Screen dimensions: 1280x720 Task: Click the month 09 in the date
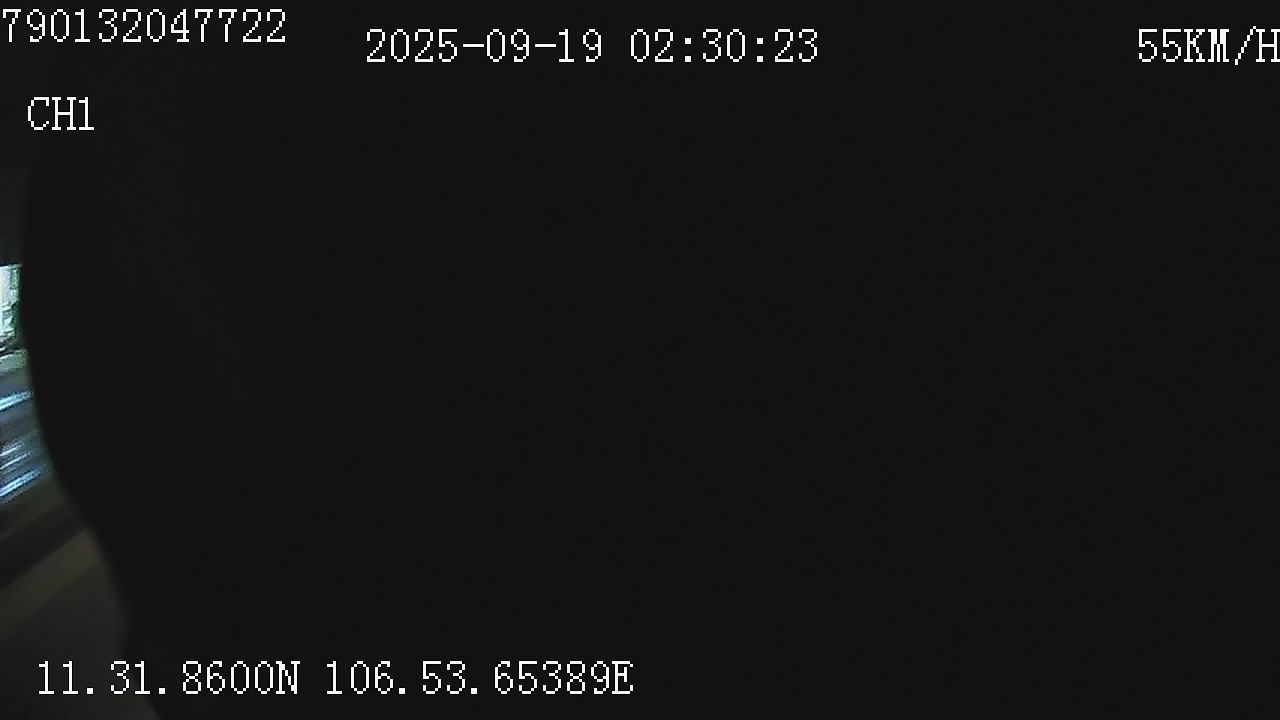(x=508, y=46)
